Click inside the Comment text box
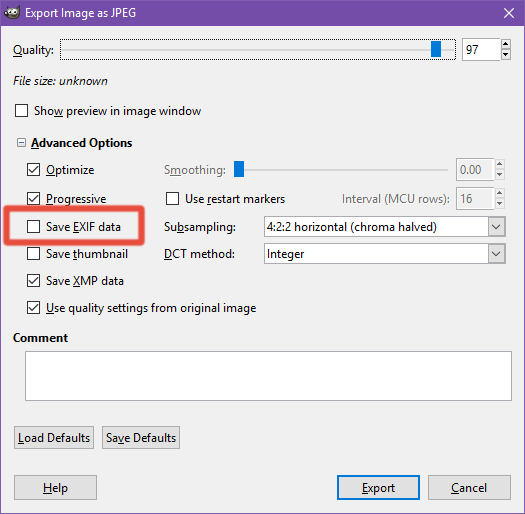The width and height of the screenshot is (525, 514). click(268, 376)
